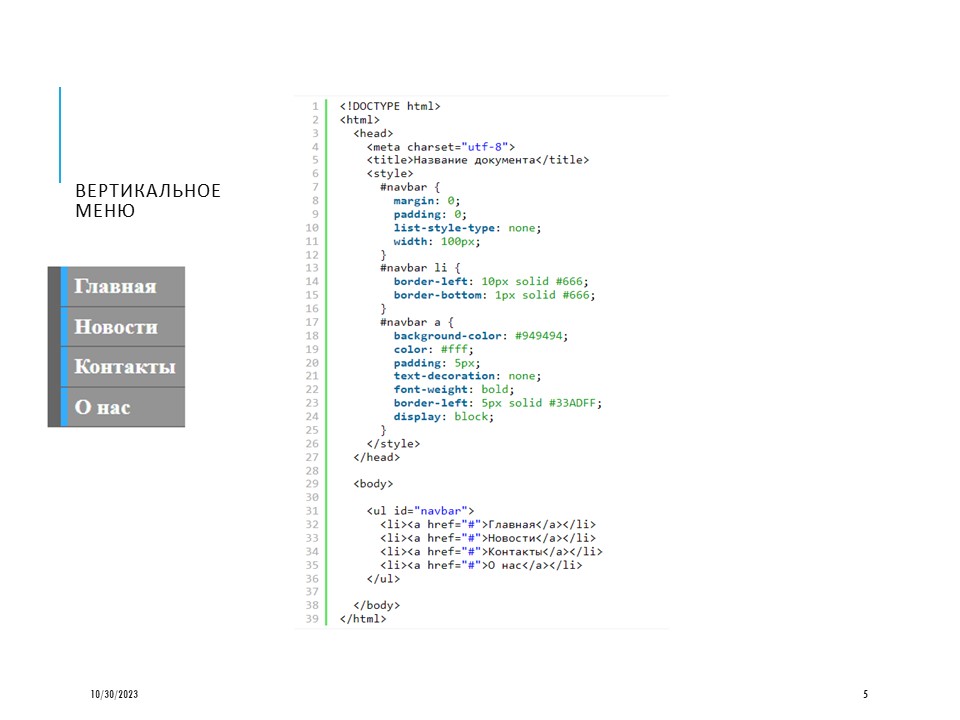This screenshot has width=960, height=720.
Task: Click line number 39 in gutter
Action: [x=312, y=619]
